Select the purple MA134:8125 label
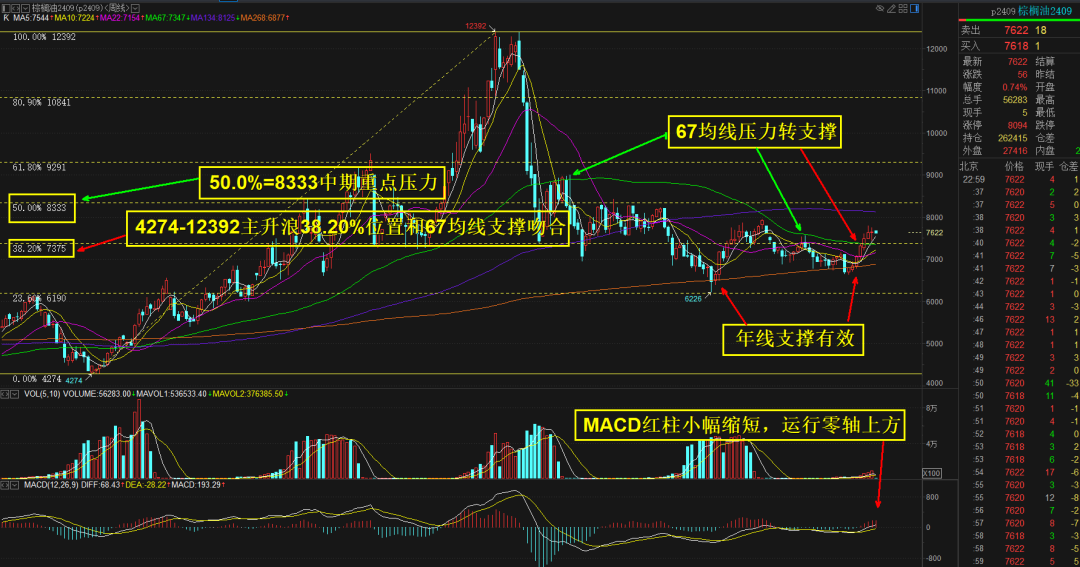This screenshot has width=1080, height=567. point(213,18)
